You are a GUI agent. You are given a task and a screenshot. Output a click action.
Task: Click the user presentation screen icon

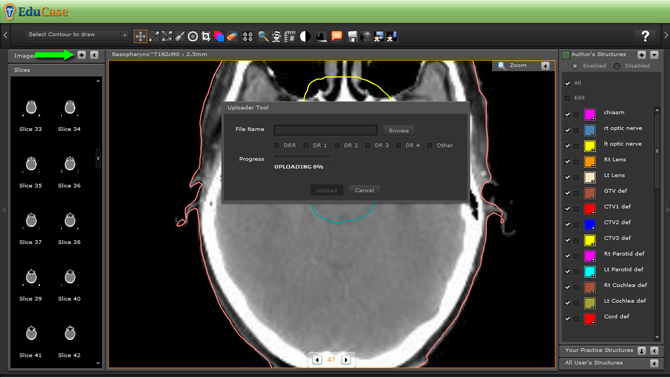click(x=379, y=36)
